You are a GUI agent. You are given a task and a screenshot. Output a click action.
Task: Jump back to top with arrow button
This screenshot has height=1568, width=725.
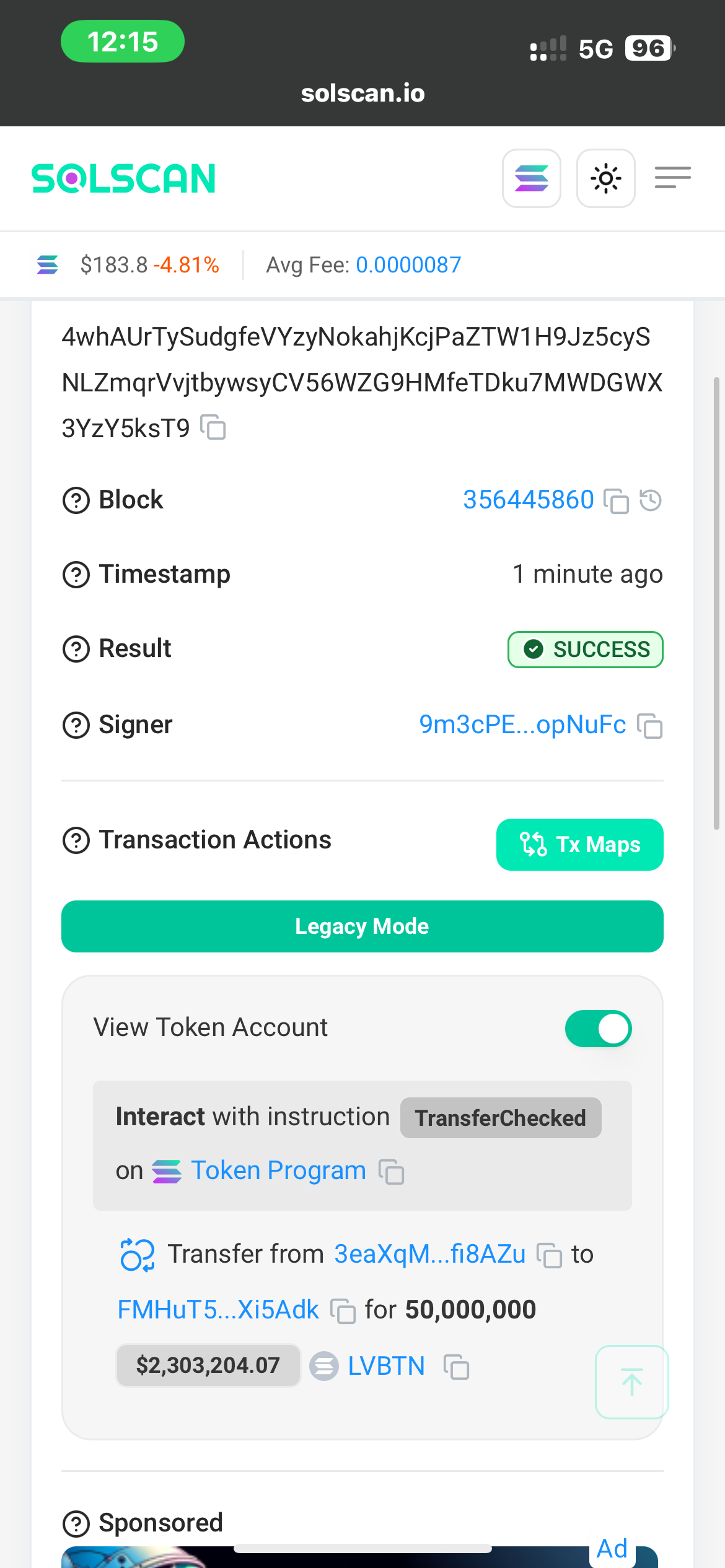tap(632, 1382)
